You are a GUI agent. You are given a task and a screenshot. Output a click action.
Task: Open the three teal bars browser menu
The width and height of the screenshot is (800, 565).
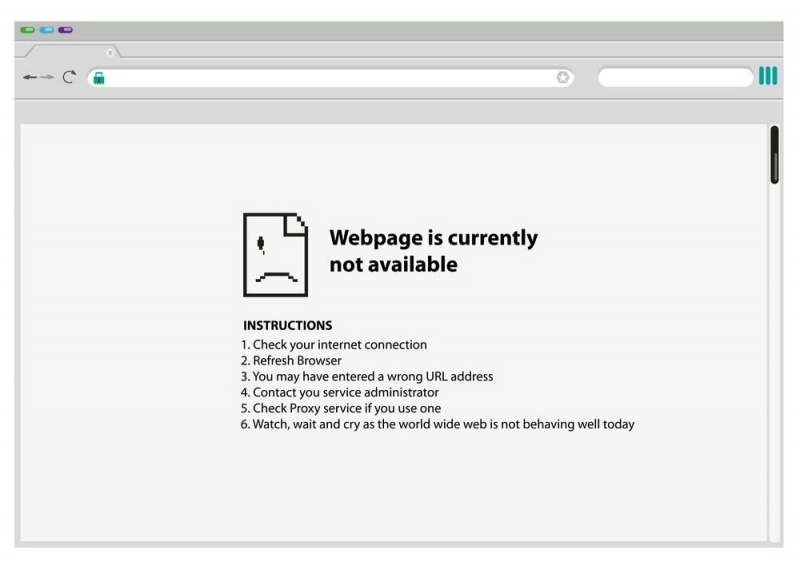768,76
